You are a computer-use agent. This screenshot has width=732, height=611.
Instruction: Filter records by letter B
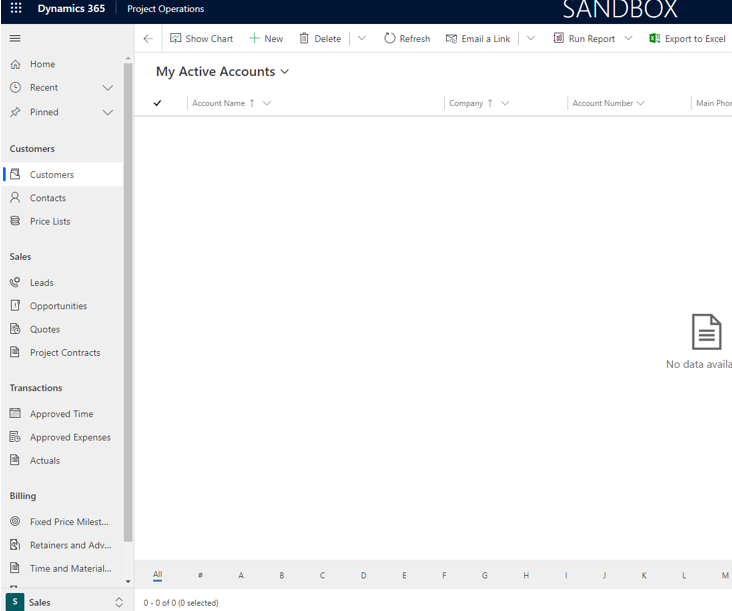(x=282, y=576)
